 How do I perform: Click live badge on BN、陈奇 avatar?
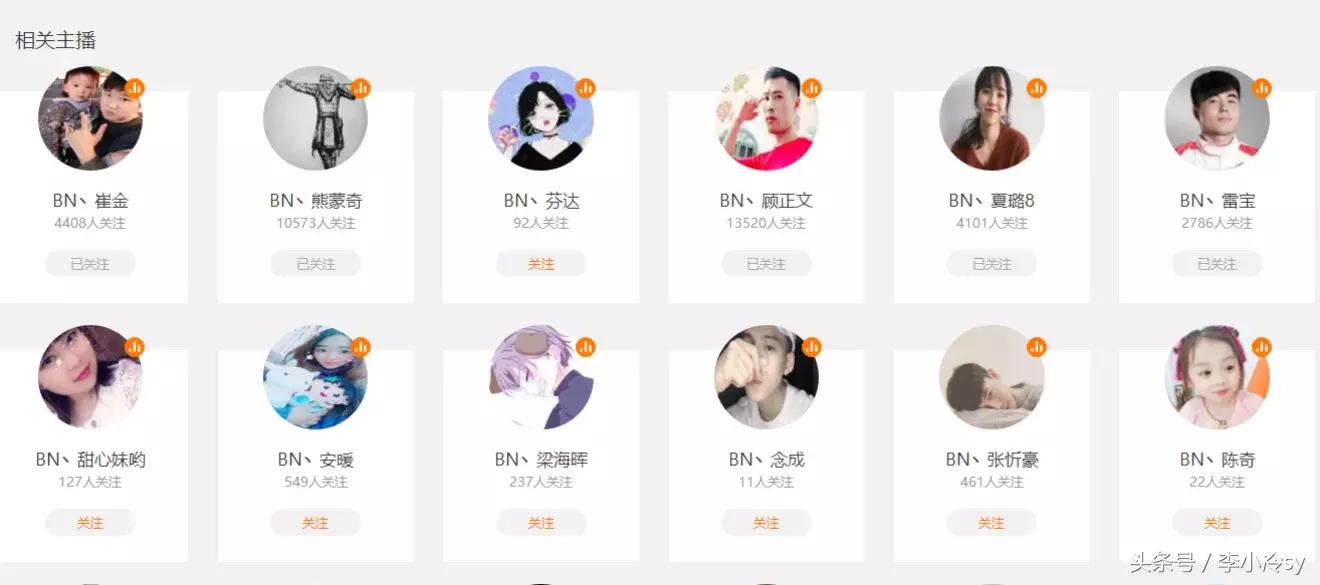[1262, 347]
